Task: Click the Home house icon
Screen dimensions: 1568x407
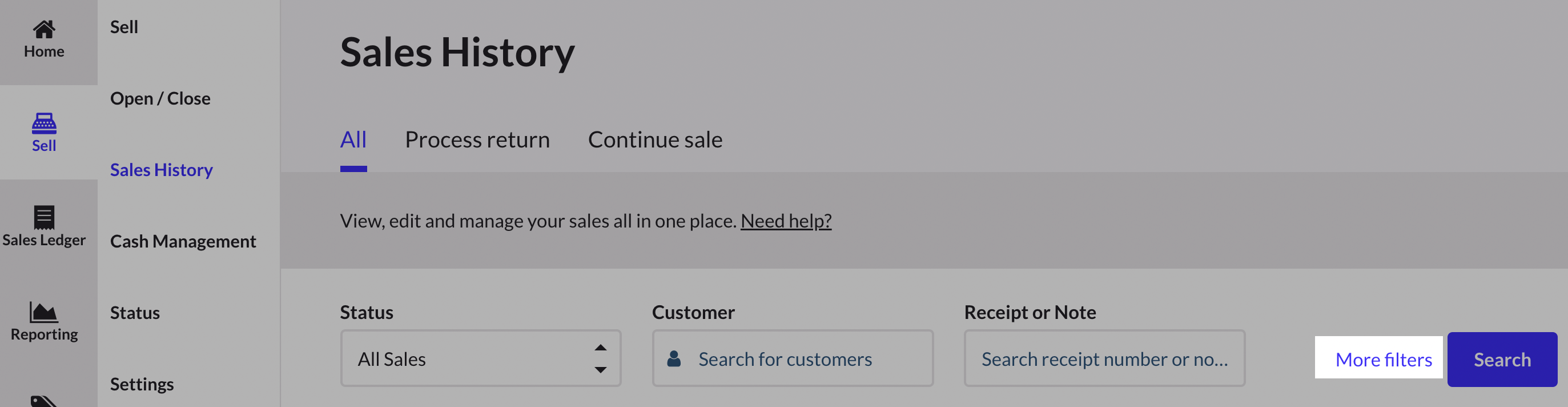Action: 44,29
